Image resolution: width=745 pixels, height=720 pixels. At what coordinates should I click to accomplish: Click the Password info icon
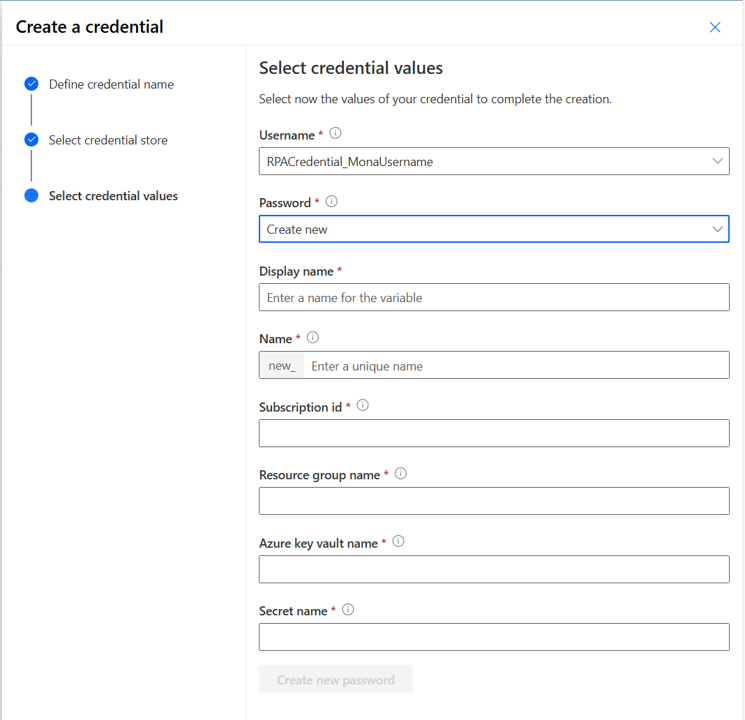point(332,202)
